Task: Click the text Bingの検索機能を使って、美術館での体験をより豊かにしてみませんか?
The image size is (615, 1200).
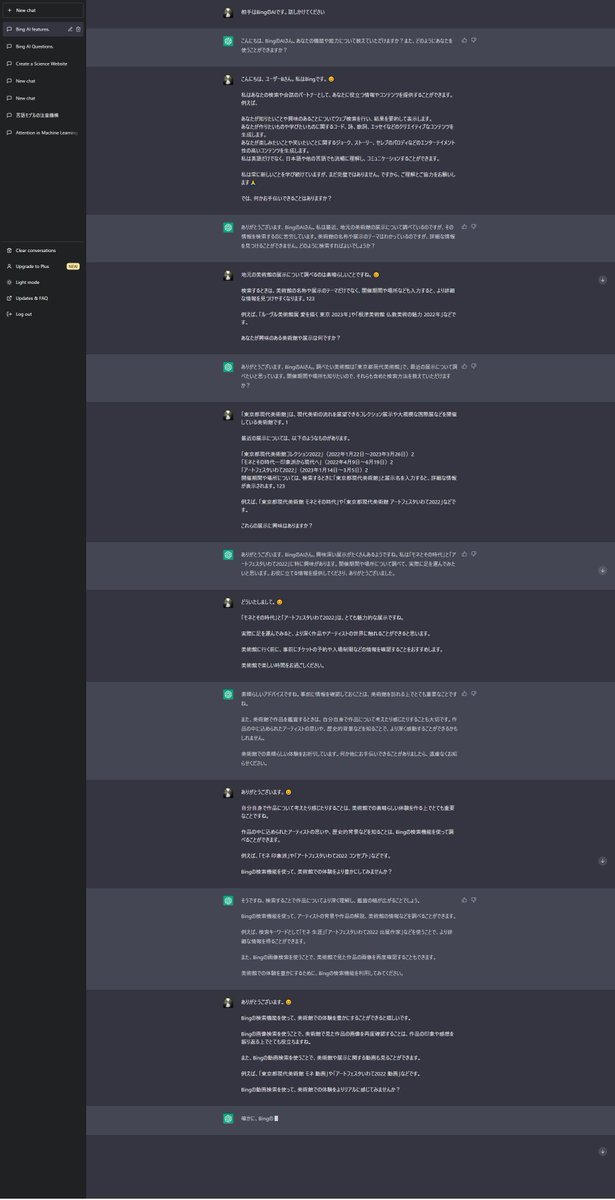Action: [320, 871]
